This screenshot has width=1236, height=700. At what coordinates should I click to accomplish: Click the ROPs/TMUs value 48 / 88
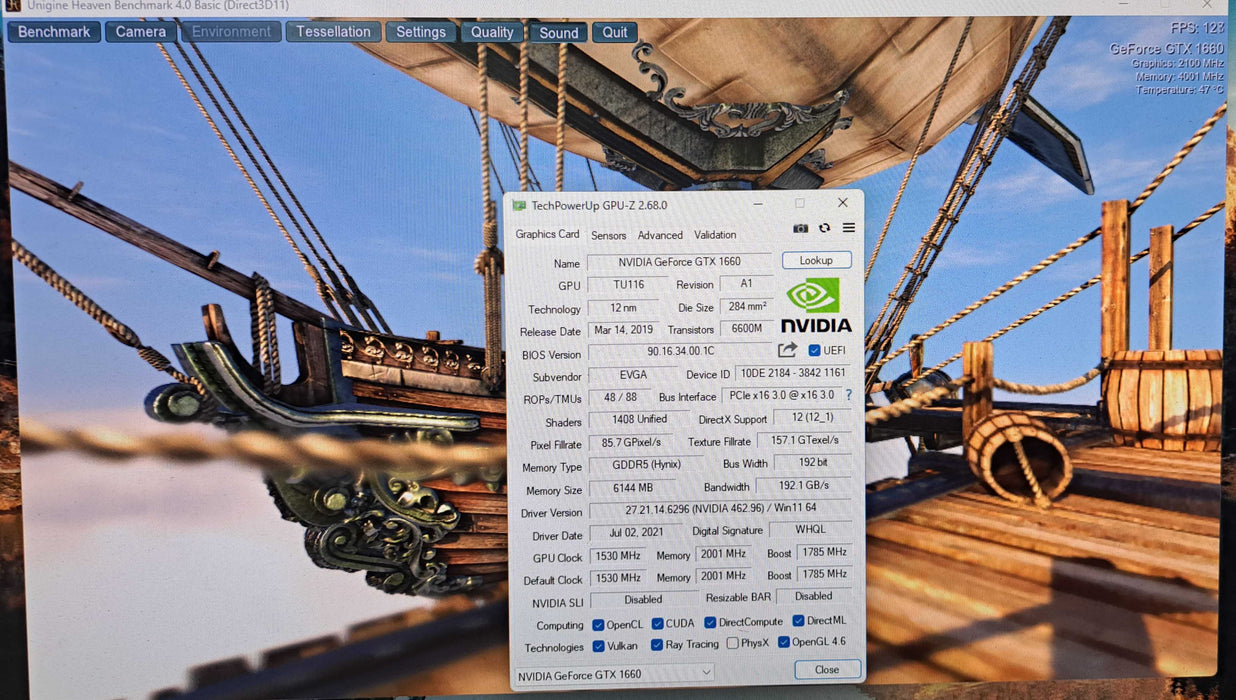coord(620,398)
